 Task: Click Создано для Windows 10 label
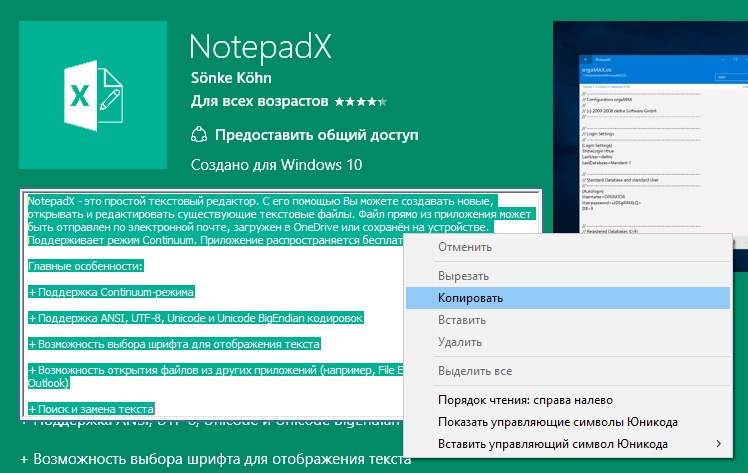(276, 165)
